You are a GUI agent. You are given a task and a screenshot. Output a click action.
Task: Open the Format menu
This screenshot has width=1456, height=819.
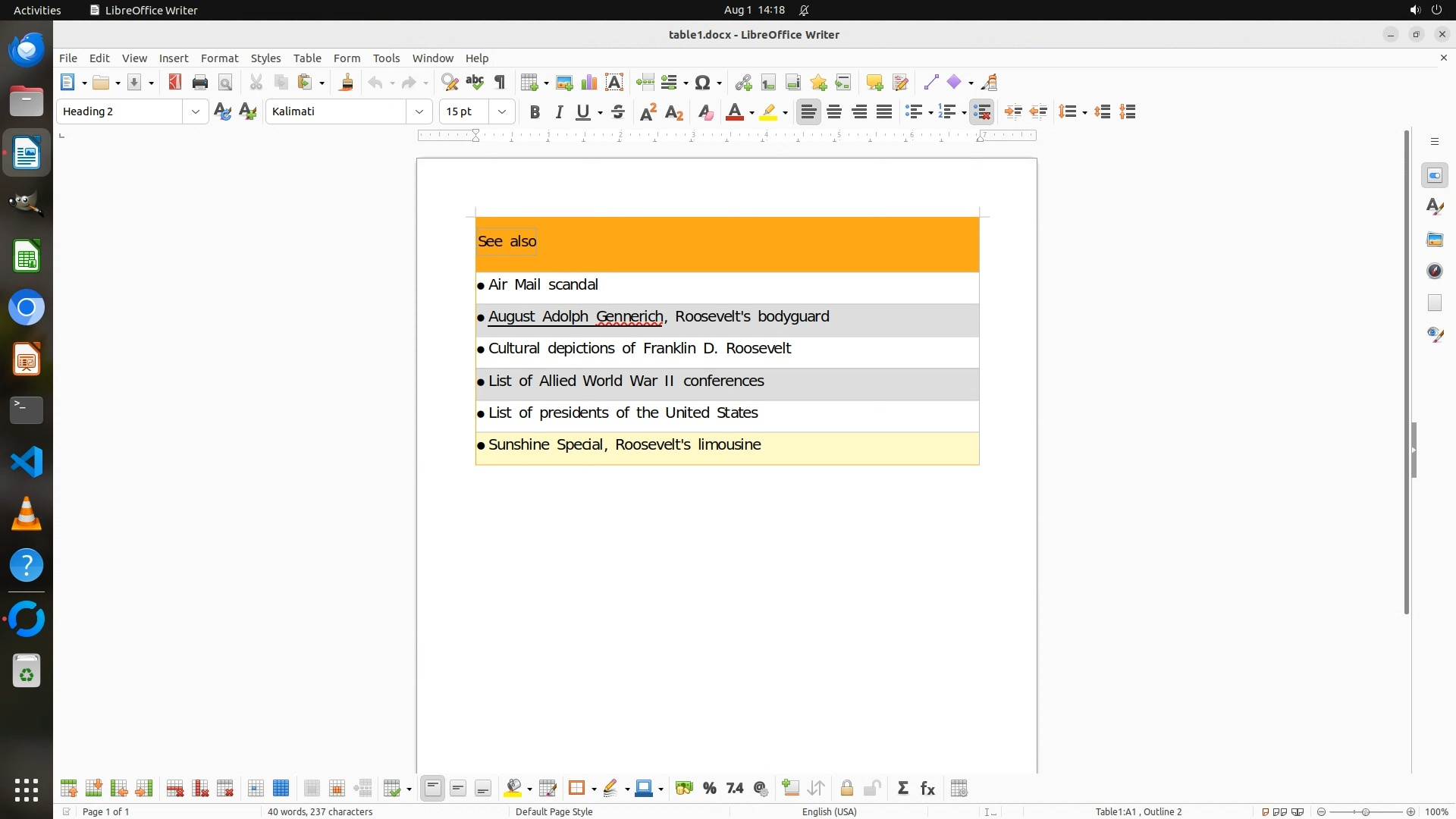pos(219,58)
